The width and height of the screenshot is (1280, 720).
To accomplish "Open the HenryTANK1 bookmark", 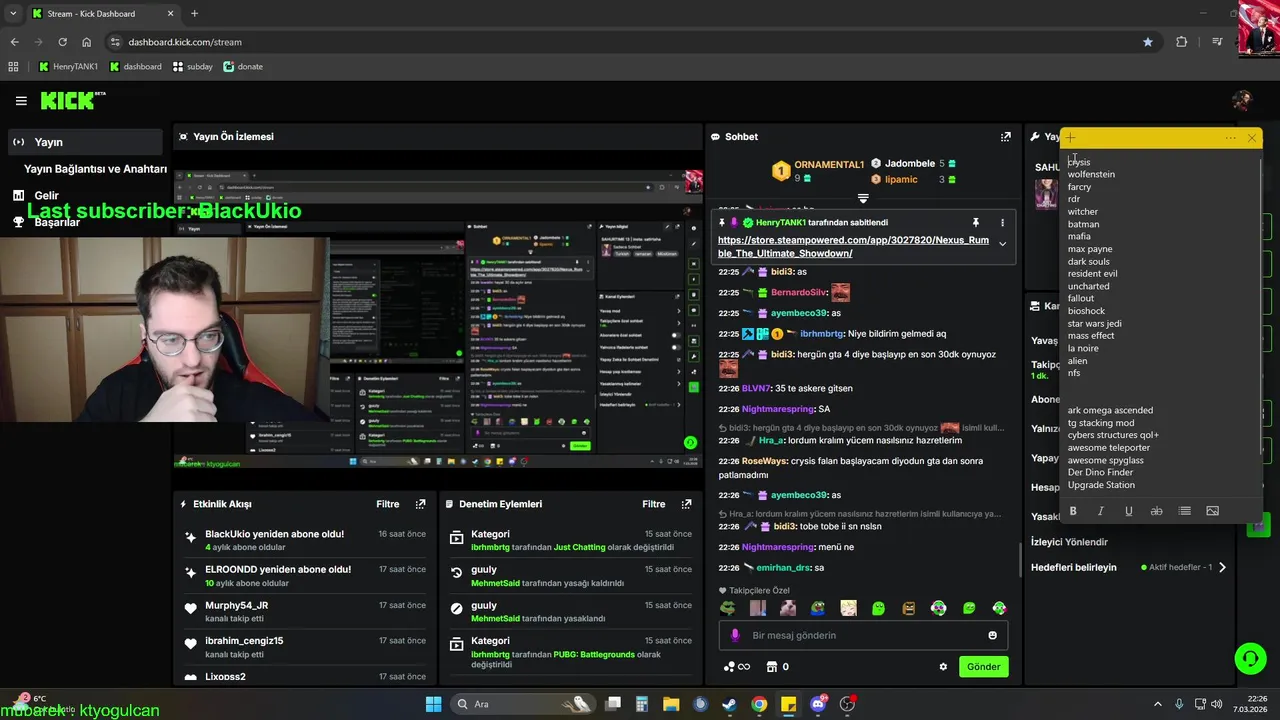I will 68,67.
